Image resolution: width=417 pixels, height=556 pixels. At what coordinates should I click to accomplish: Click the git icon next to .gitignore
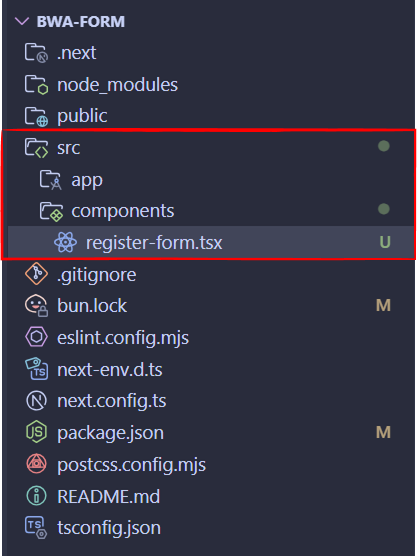36,274
